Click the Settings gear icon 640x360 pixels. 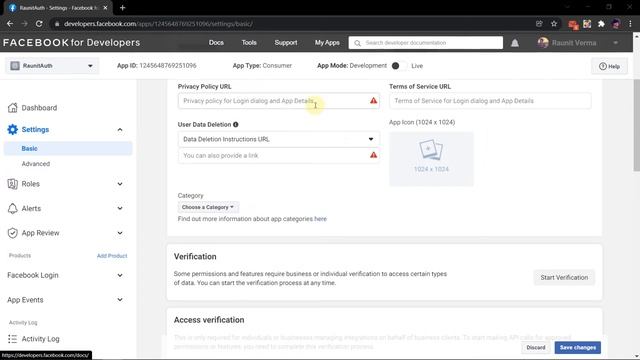click(x=13, y=129)
